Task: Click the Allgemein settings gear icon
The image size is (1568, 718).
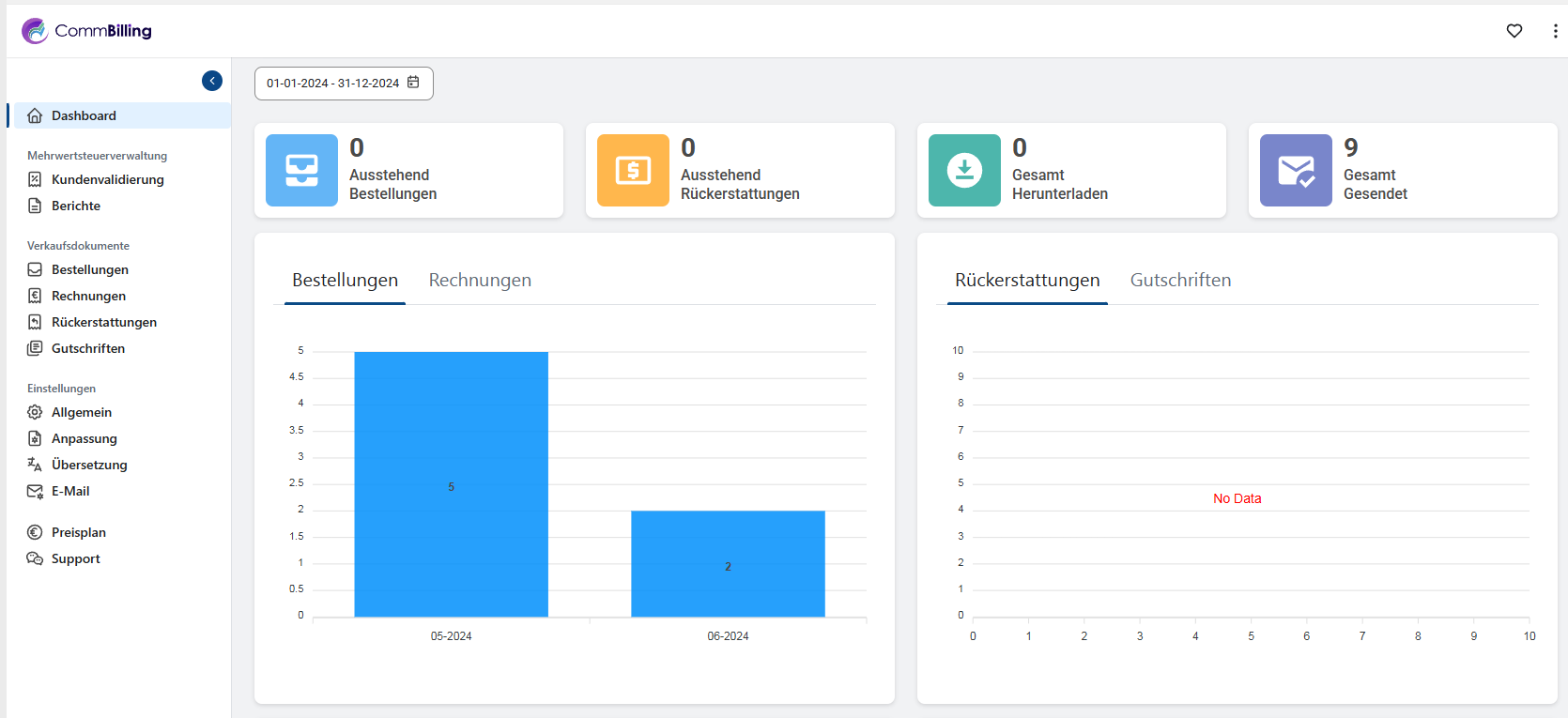Action: coord(35,412)
